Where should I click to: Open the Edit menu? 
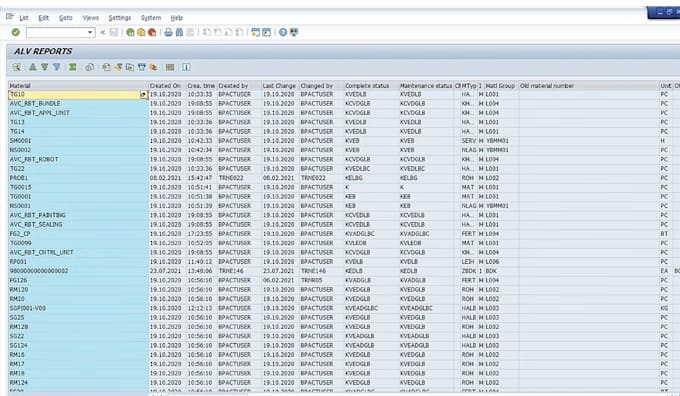point(43,18)
